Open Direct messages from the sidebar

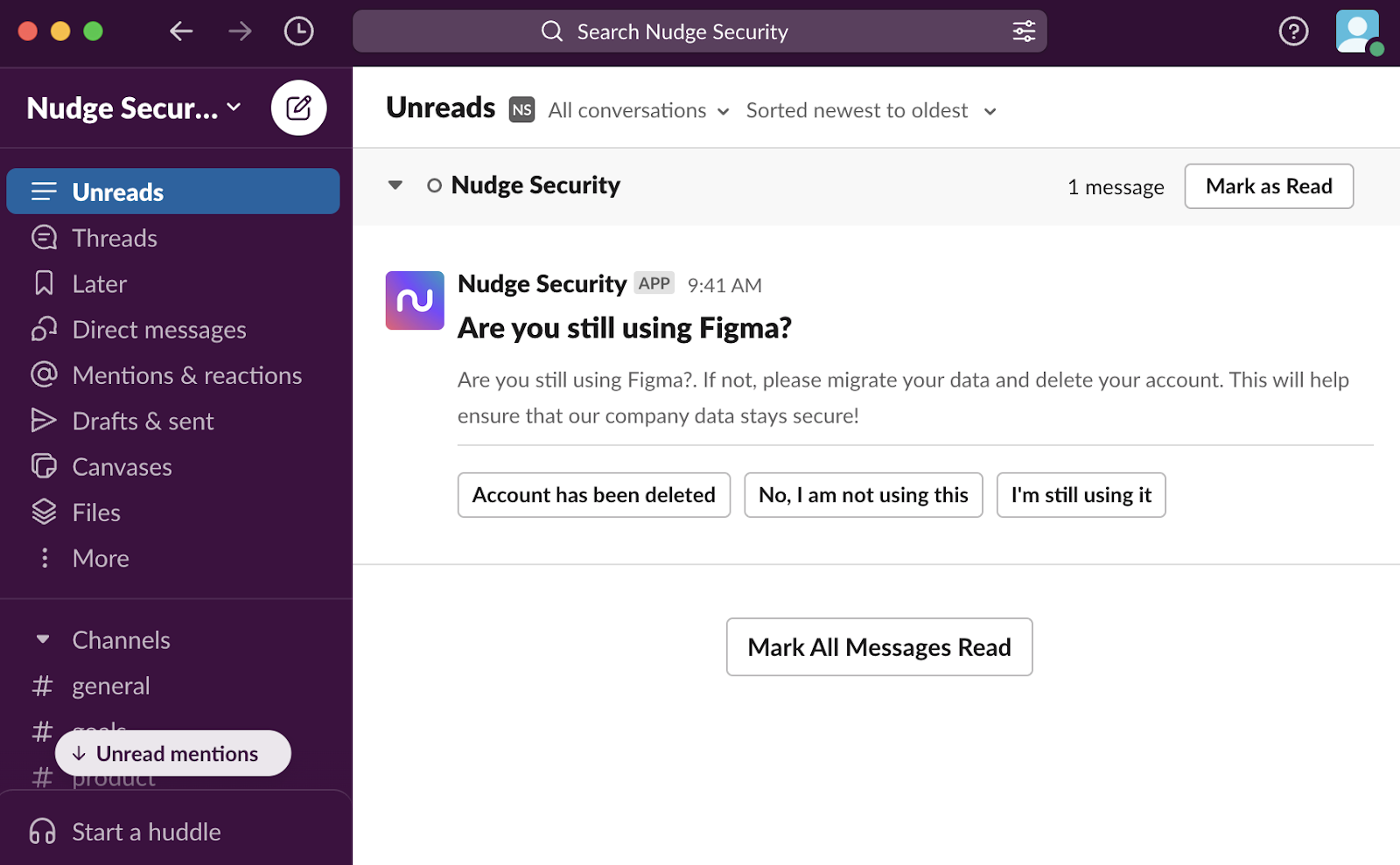point(157,329)
